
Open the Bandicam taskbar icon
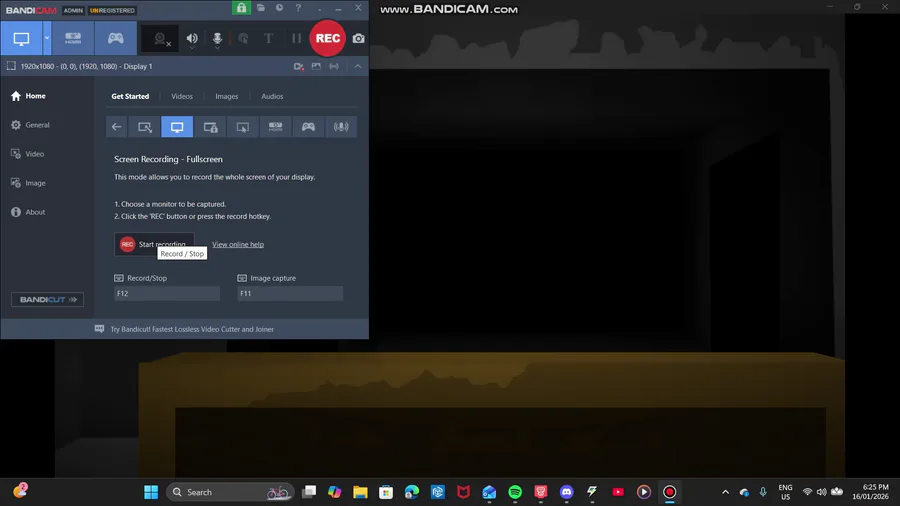tap(669, 492)
